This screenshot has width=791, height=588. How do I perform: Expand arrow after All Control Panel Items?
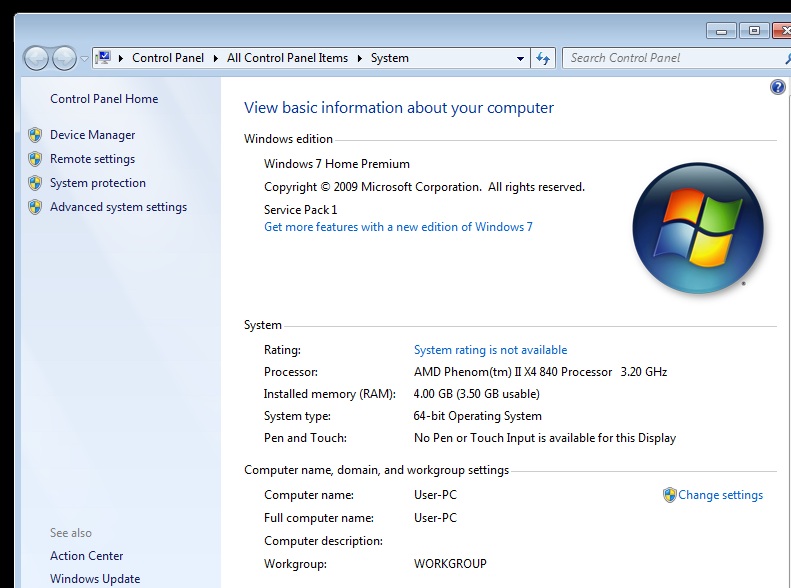click(x=360, y=58)
